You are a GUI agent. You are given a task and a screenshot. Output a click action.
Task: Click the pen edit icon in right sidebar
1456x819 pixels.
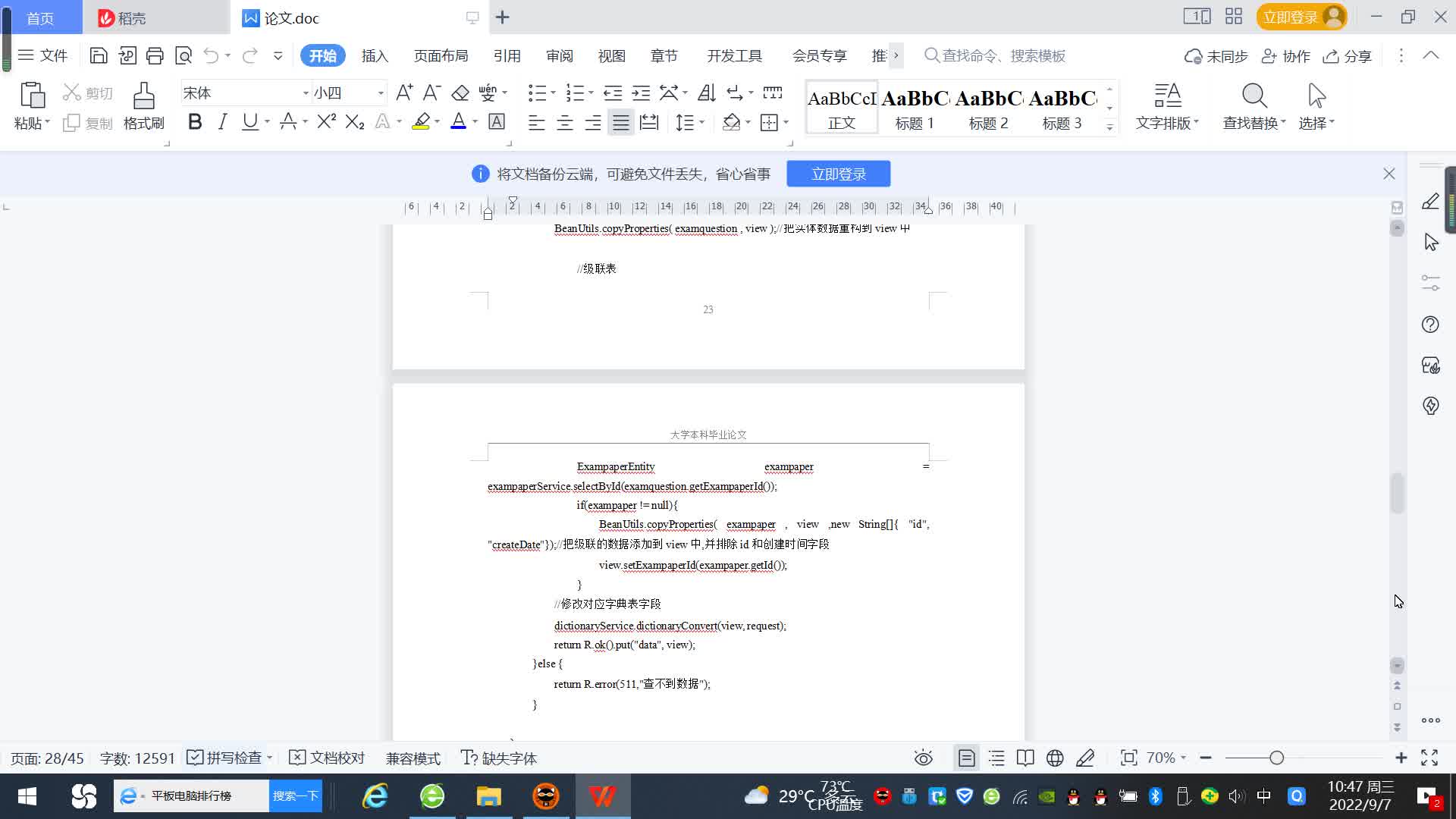coord(1430,201)
